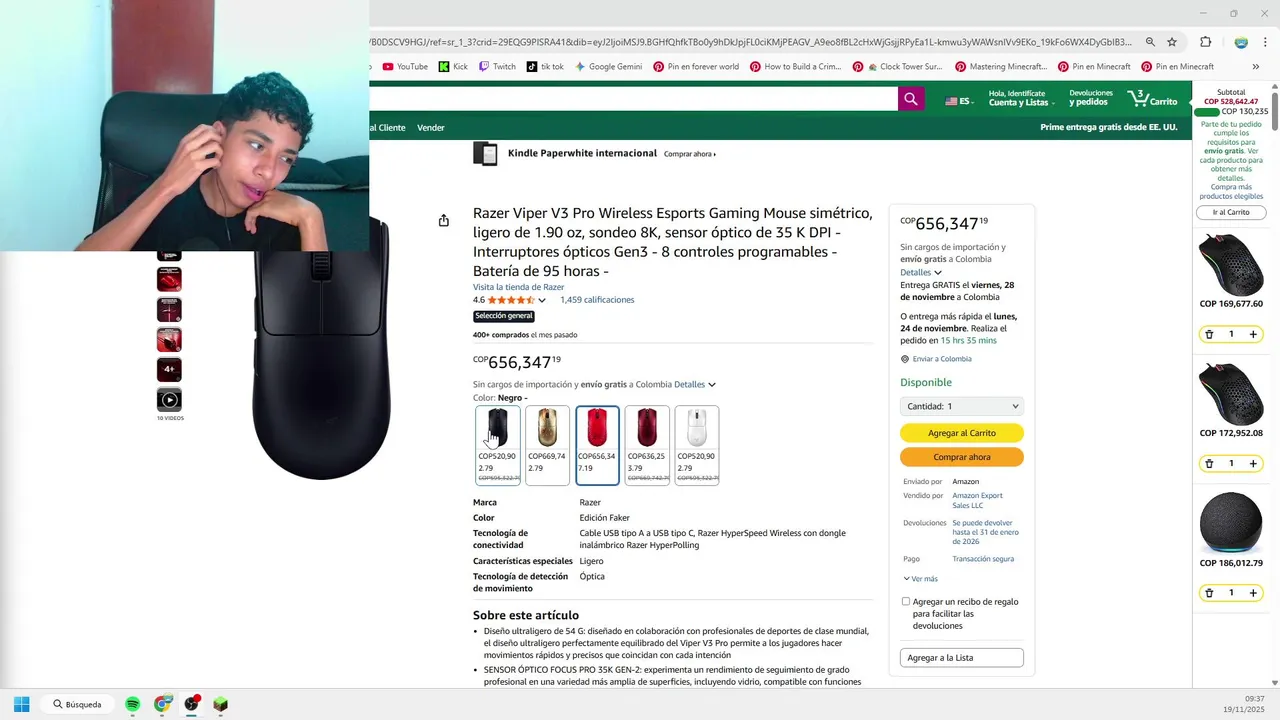Open the Carrito cart icon
1280x720 pixels.
point(1153,99)
